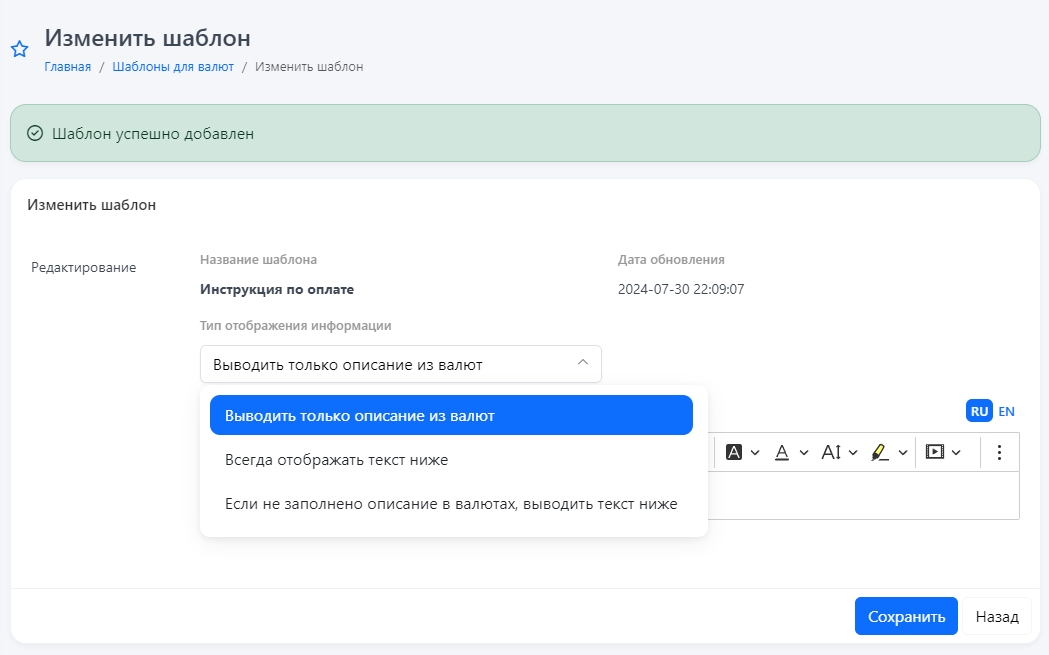Open the insert media dropdown arrow
This screenshot has height=655, width=1049.
(x=956, y=452)
